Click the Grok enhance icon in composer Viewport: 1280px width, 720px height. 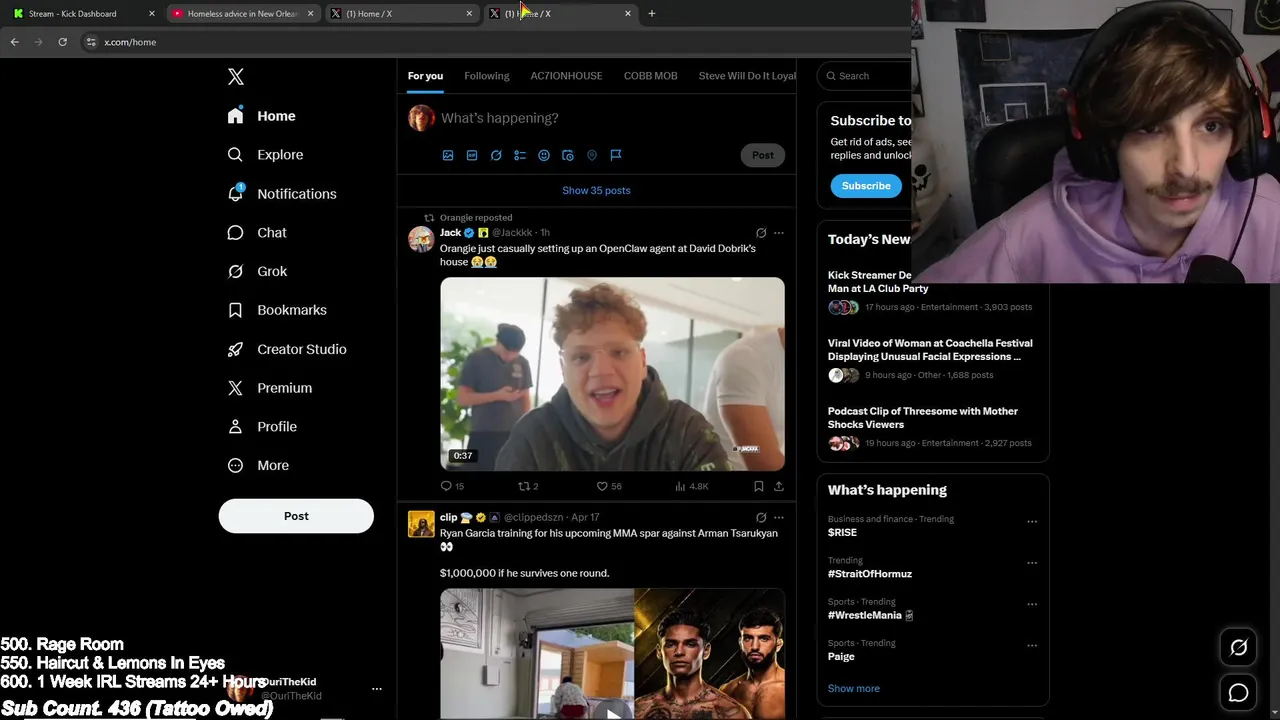tap(496, 155)
